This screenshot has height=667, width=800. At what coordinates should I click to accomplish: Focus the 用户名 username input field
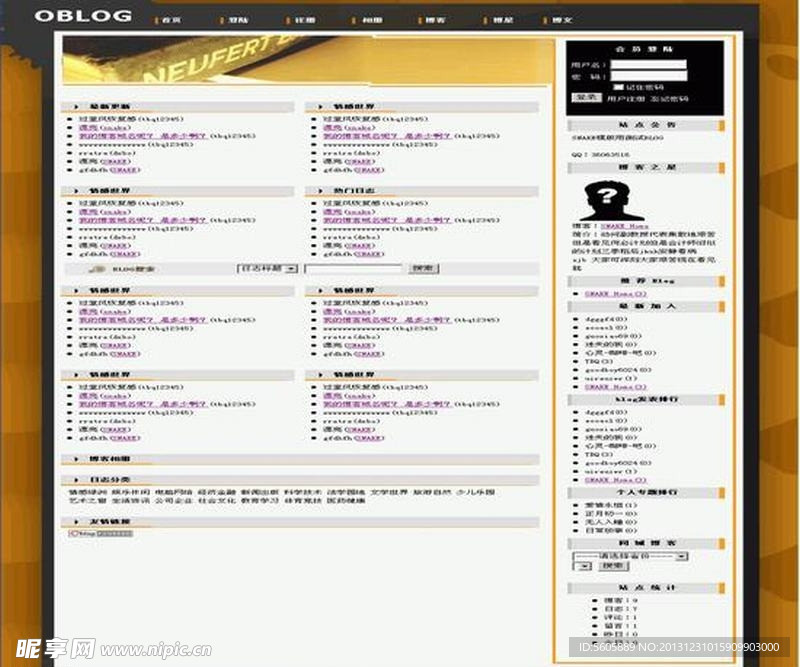(648, 65)
